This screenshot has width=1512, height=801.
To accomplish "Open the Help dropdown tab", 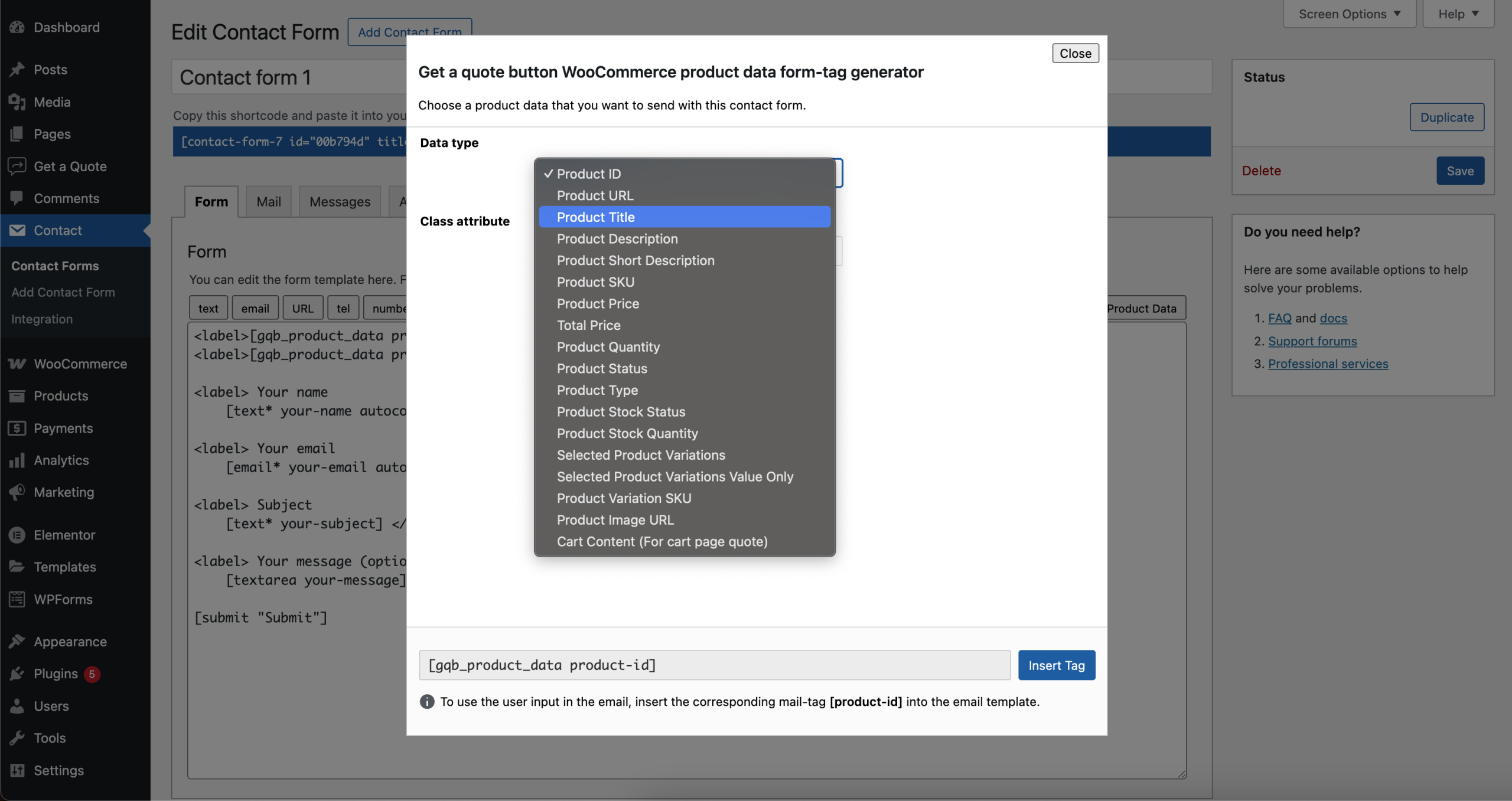I will point(1458,14).
